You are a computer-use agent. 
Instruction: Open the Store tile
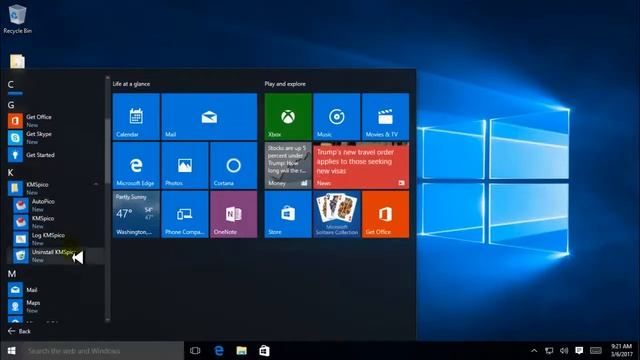click(288, 214)
